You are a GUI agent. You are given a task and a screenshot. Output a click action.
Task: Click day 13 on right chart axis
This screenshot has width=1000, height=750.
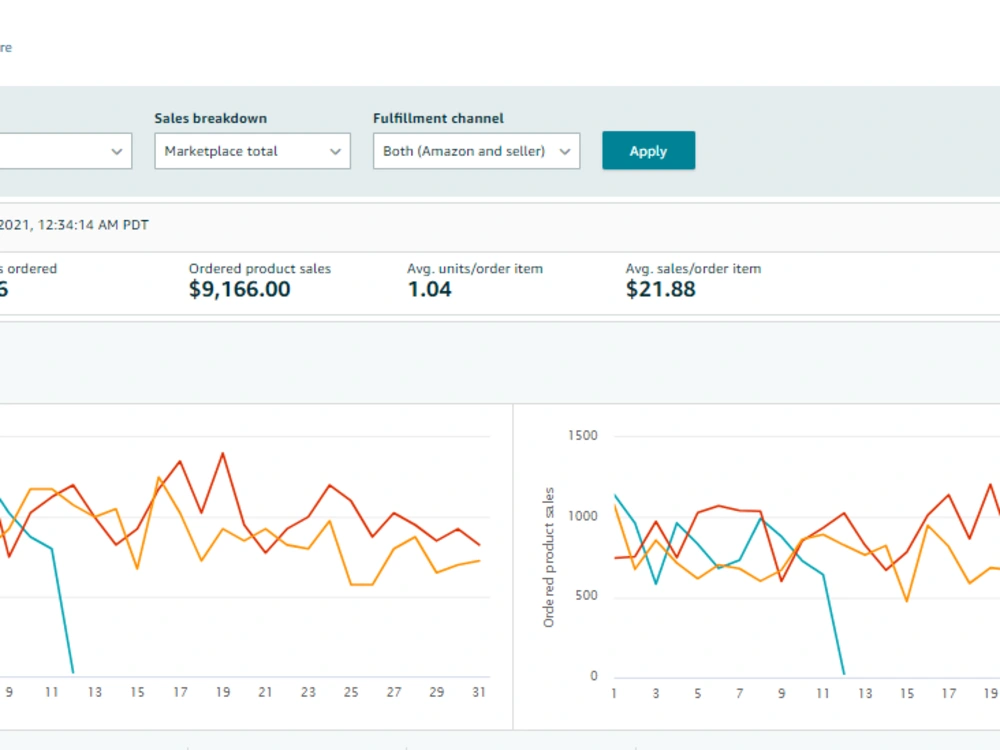point(865,693)
